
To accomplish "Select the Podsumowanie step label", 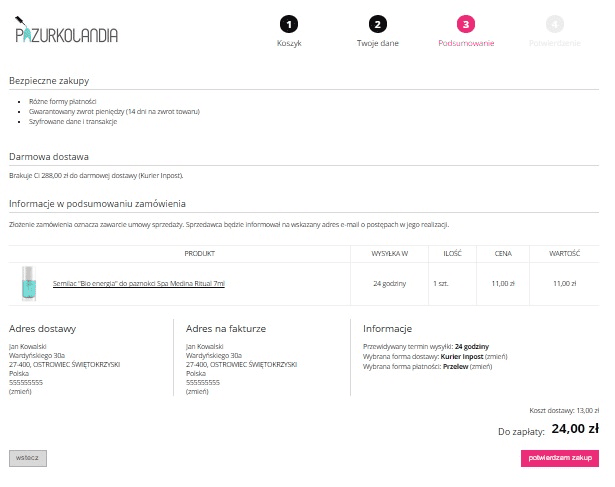I will 466,43.
